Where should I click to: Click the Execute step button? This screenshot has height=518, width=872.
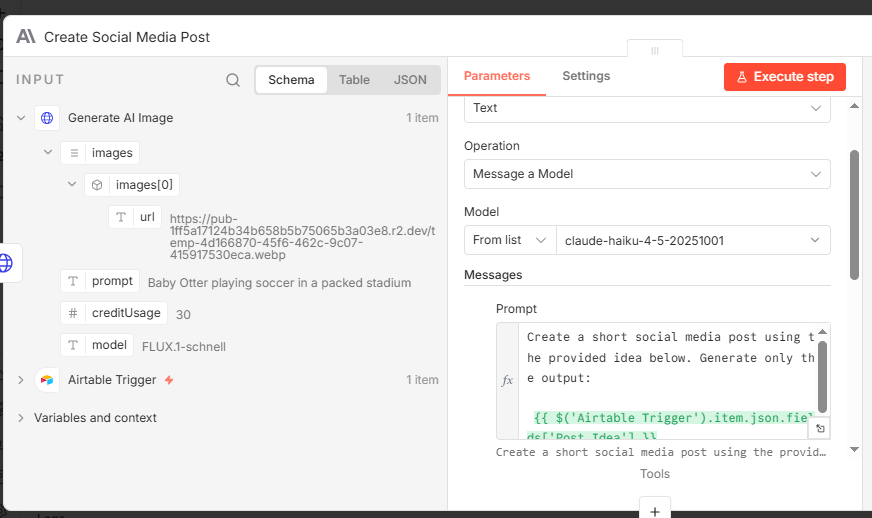[785, 77]
